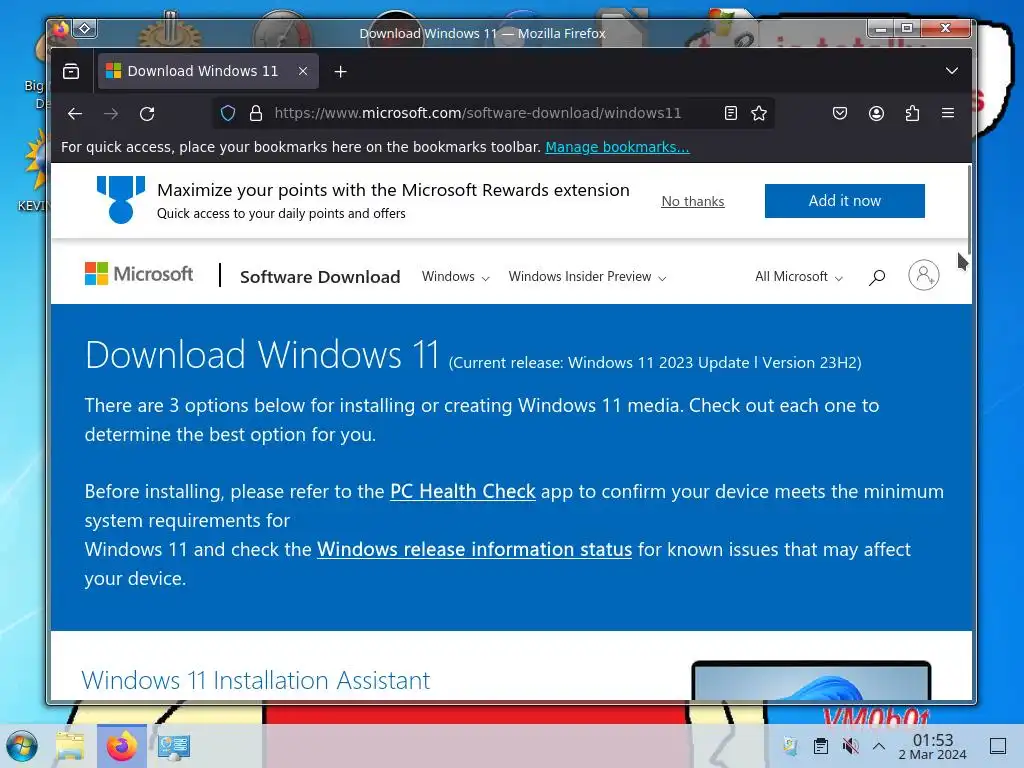Close the Download Windows 11 tab
Image resolution: width=1024 pixels, height=768 pixels.
click(x=303, y=71)
